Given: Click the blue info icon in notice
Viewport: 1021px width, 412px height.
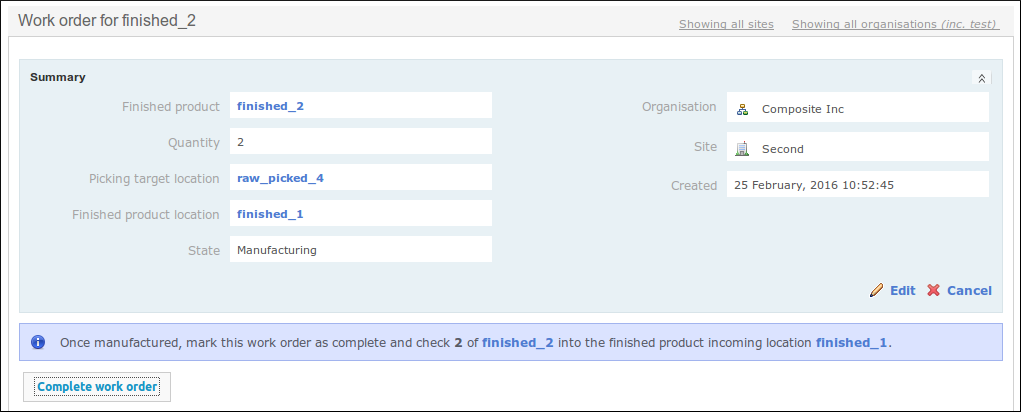Looking at the screenshot, I should [x=38, y=342].
